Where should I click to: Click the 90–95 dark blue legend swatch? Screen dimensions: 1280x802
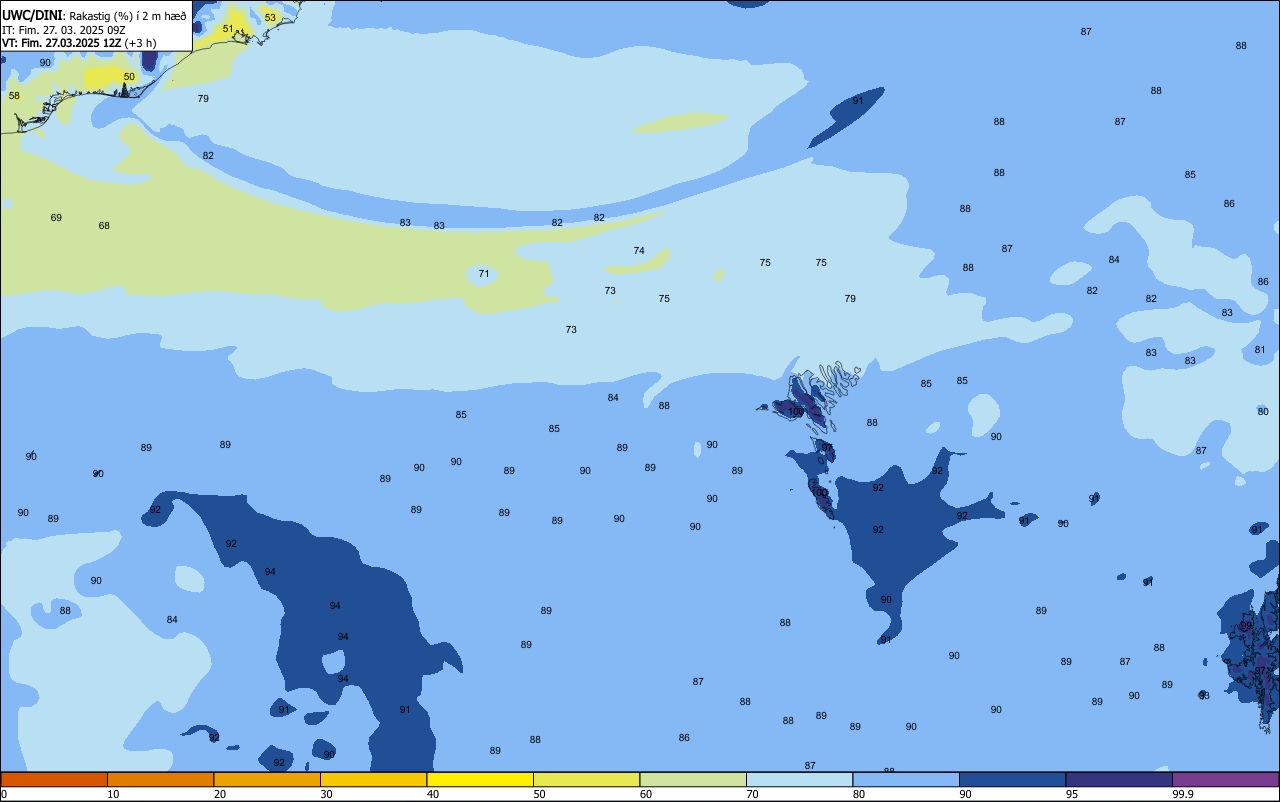pos(1012,779)
